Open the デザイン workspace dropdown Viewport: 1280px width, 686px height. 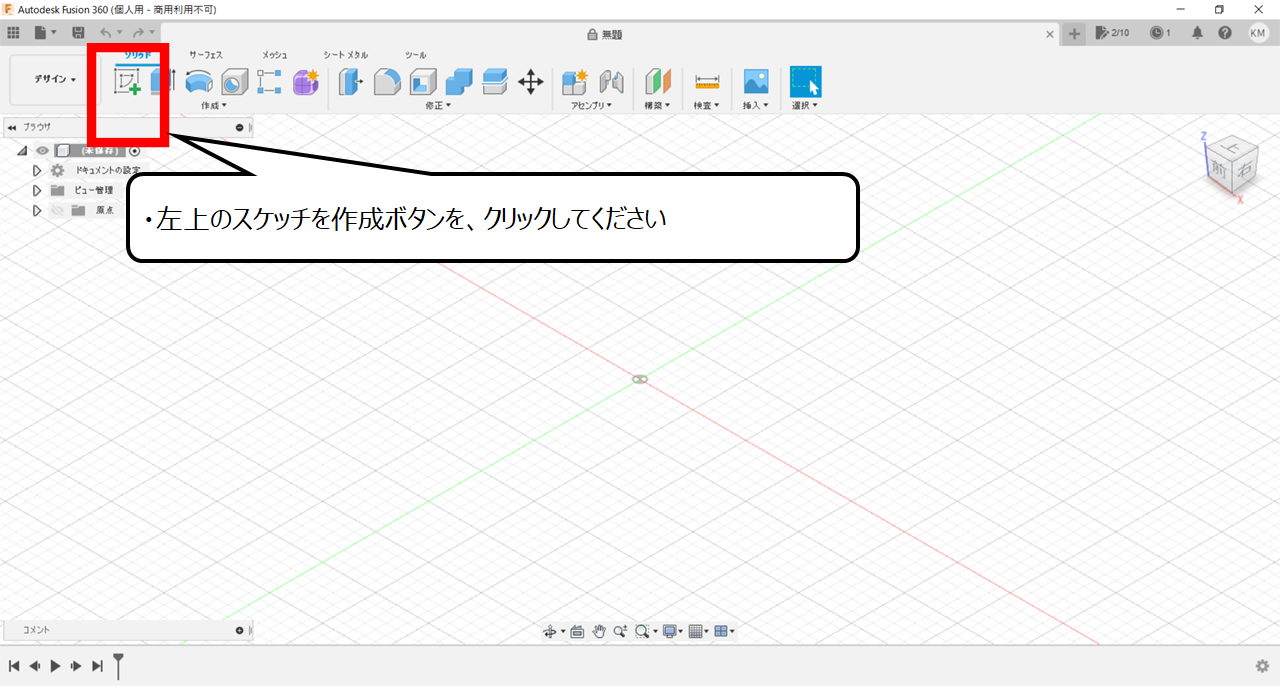point(55,79)
